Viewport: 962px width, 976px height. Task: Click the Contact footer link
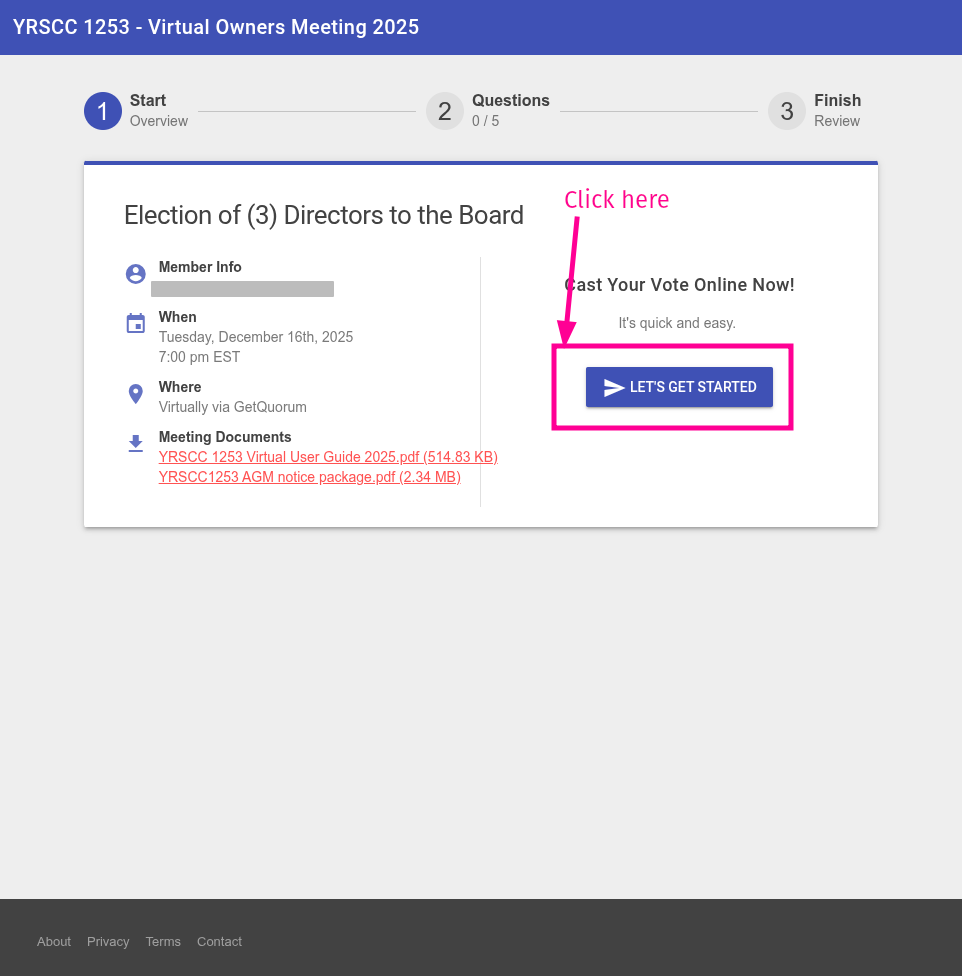click(x=219, y=942)
